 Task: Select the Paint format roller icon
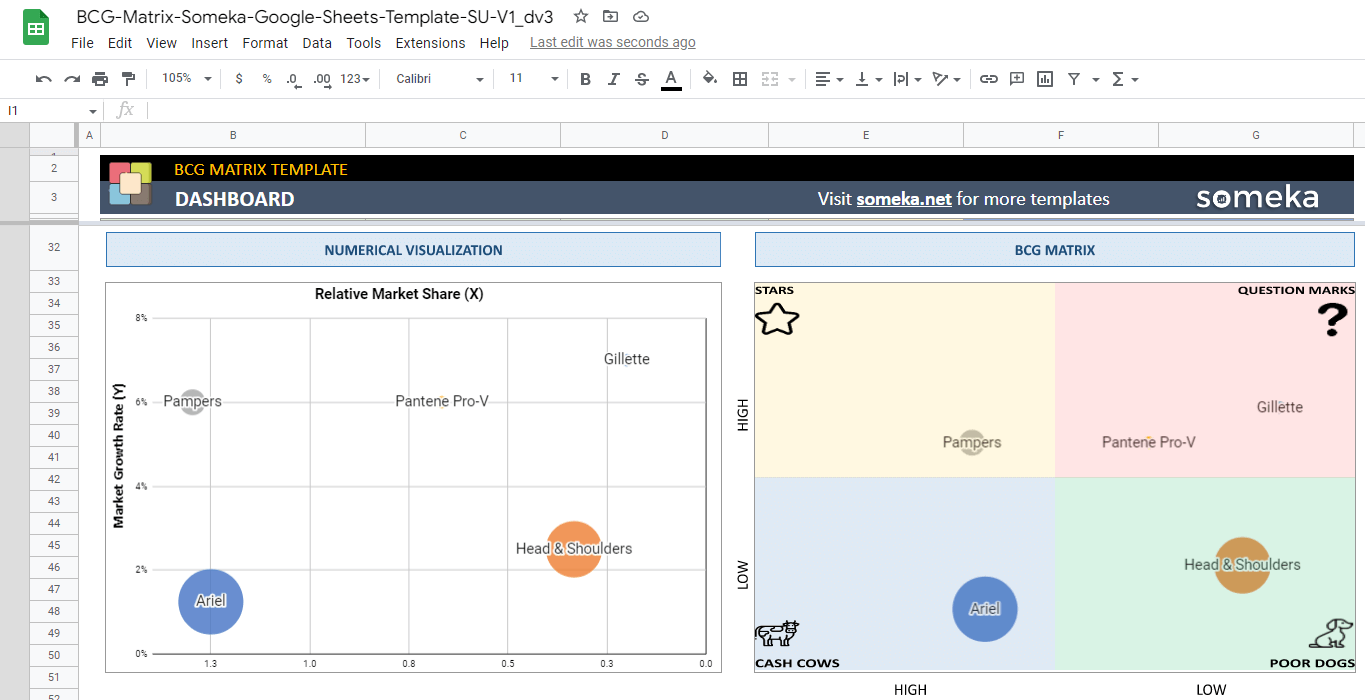[x=128, y=79]
